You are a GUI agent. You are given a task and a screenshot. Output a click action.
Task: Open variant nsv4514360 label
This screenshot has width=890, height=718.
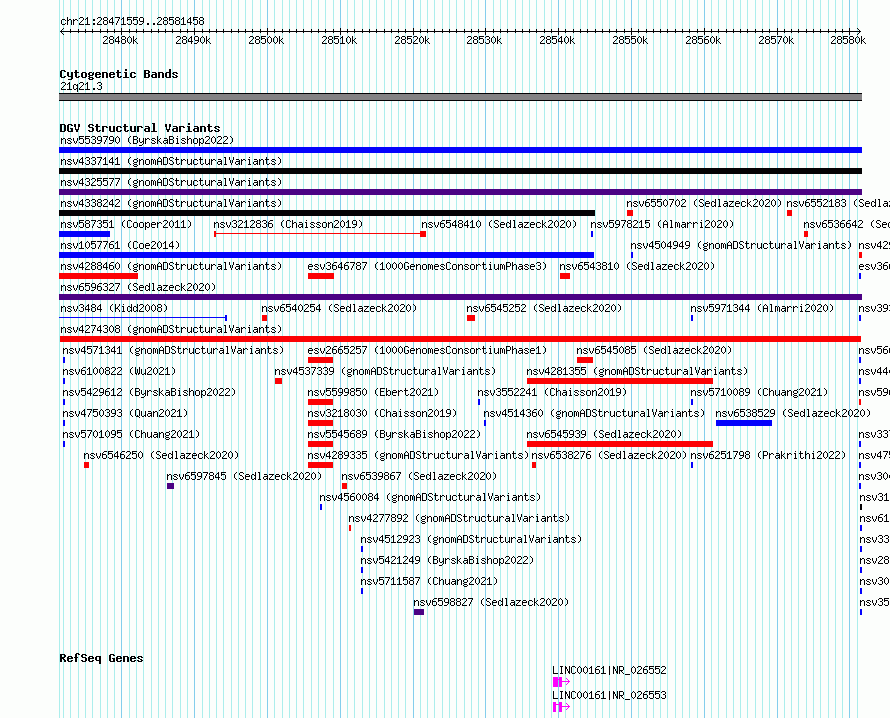594,413
